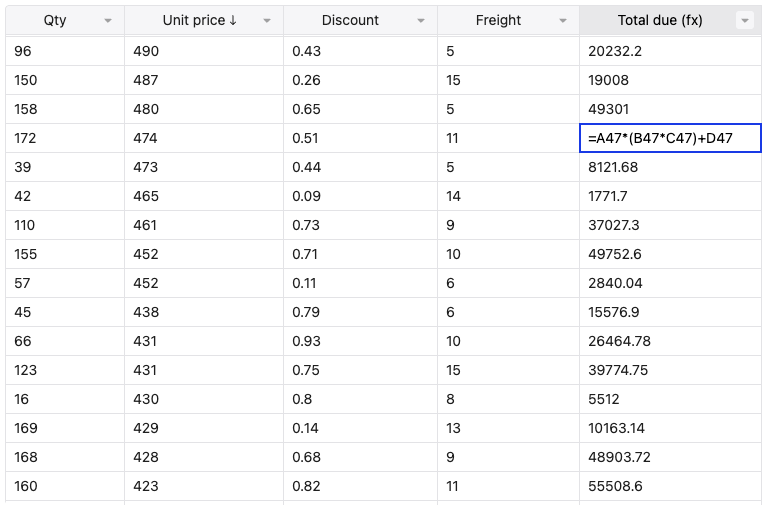
Task: Select the Unit price cell showing 490
Action: pyautogui.click(x=204, y=51)
